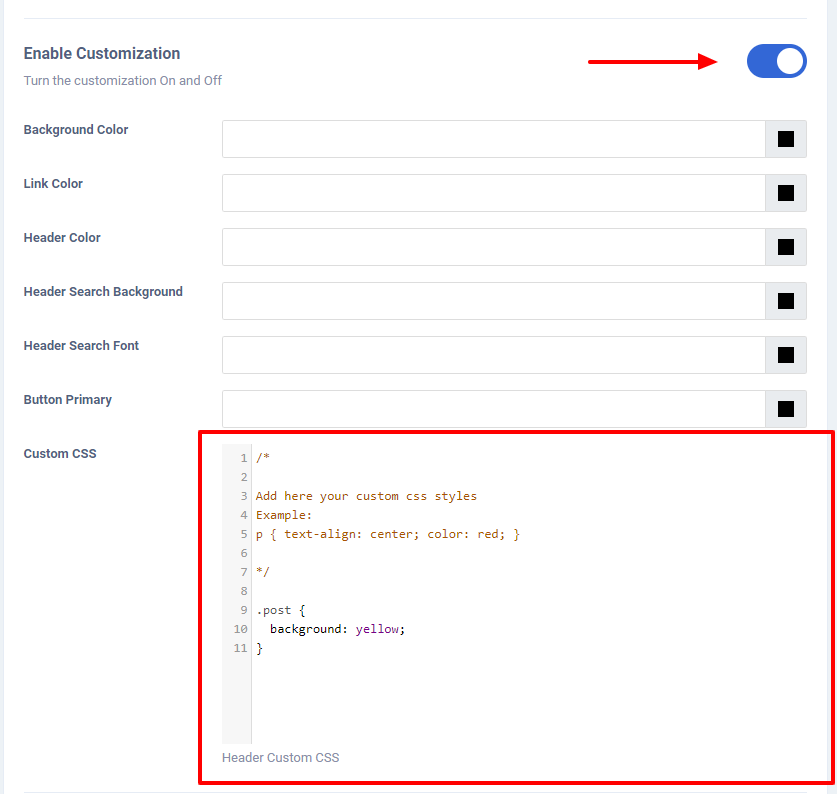
Task: Click the 'background: yellow;' line in editor
Action: 337,629
